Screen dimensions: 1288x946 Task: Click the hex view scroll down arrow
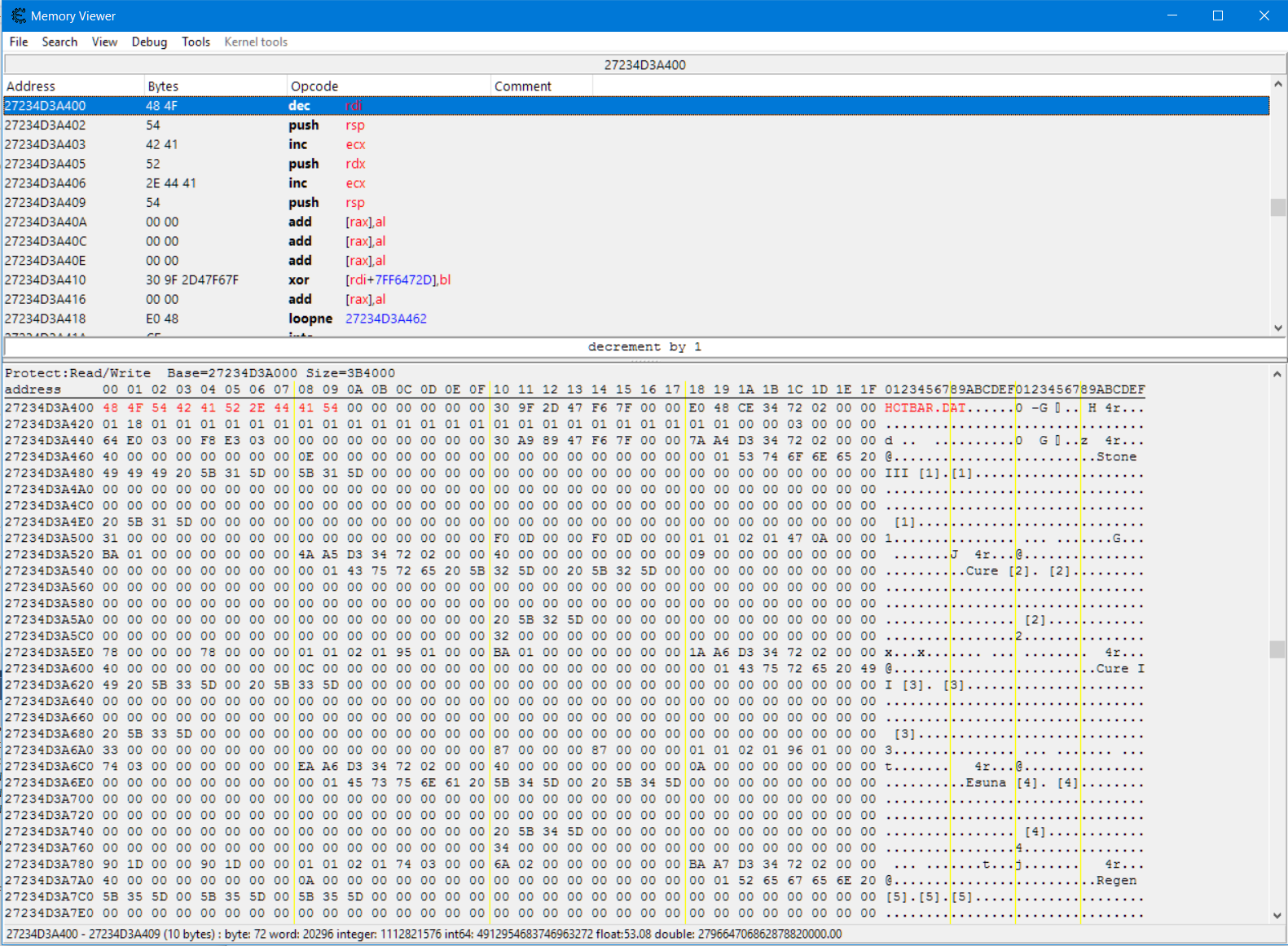pos(1278,915)
